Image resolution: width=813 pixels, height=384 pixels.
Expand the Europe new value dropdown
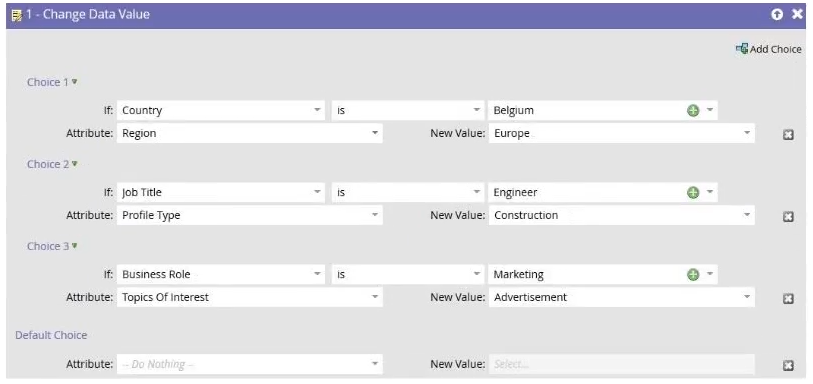[622, 133]
